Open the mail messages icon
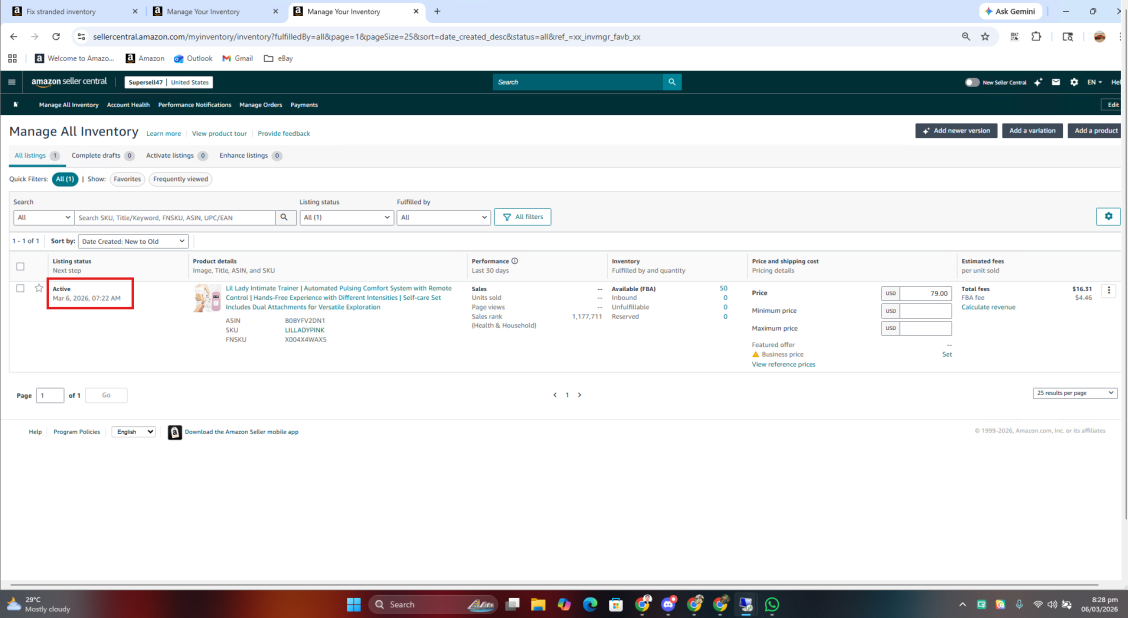Screen dimensions: 1128x618 coord(1056,82)
